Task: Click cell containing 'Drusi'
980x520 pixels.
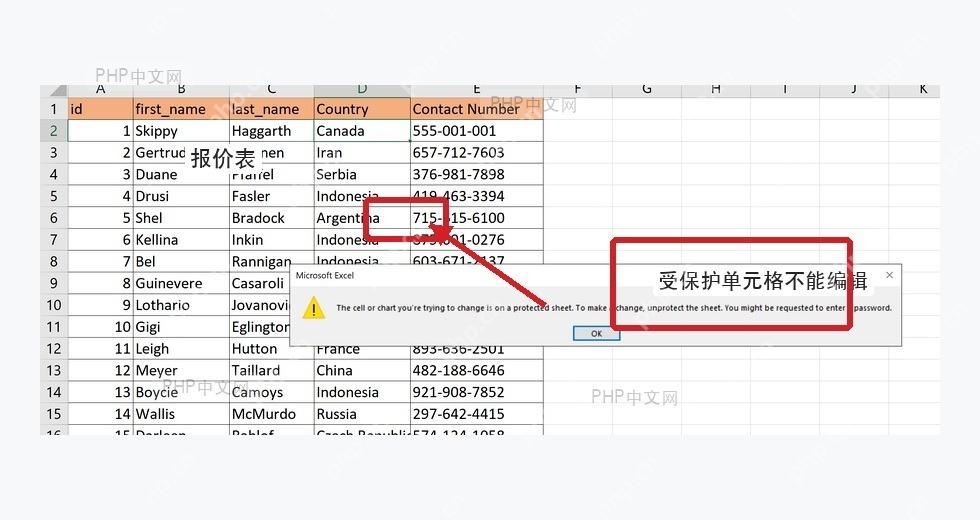Action: tap(181, 196)
